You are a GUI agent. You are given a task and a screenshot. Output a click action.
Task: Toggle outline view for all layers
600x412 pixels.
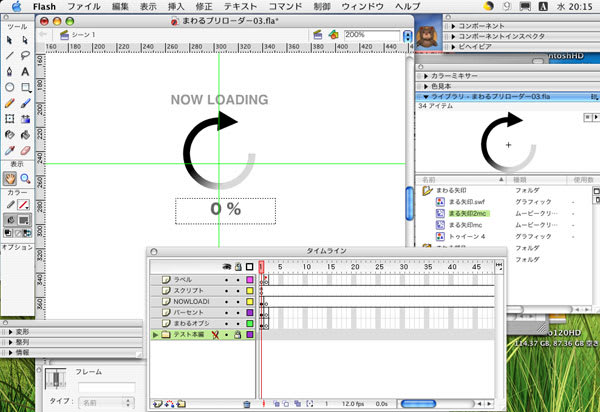[x=249, y=267]
